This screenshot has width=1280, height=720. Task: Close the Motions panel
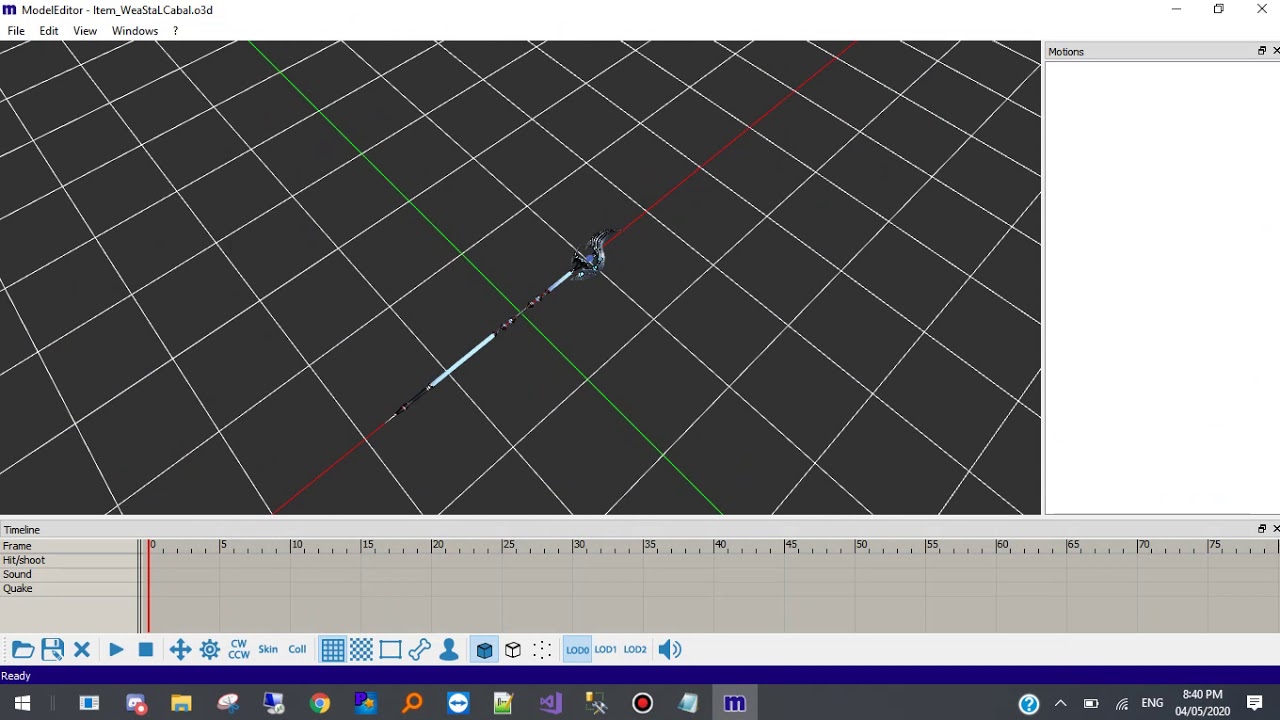pos(1275,51)
